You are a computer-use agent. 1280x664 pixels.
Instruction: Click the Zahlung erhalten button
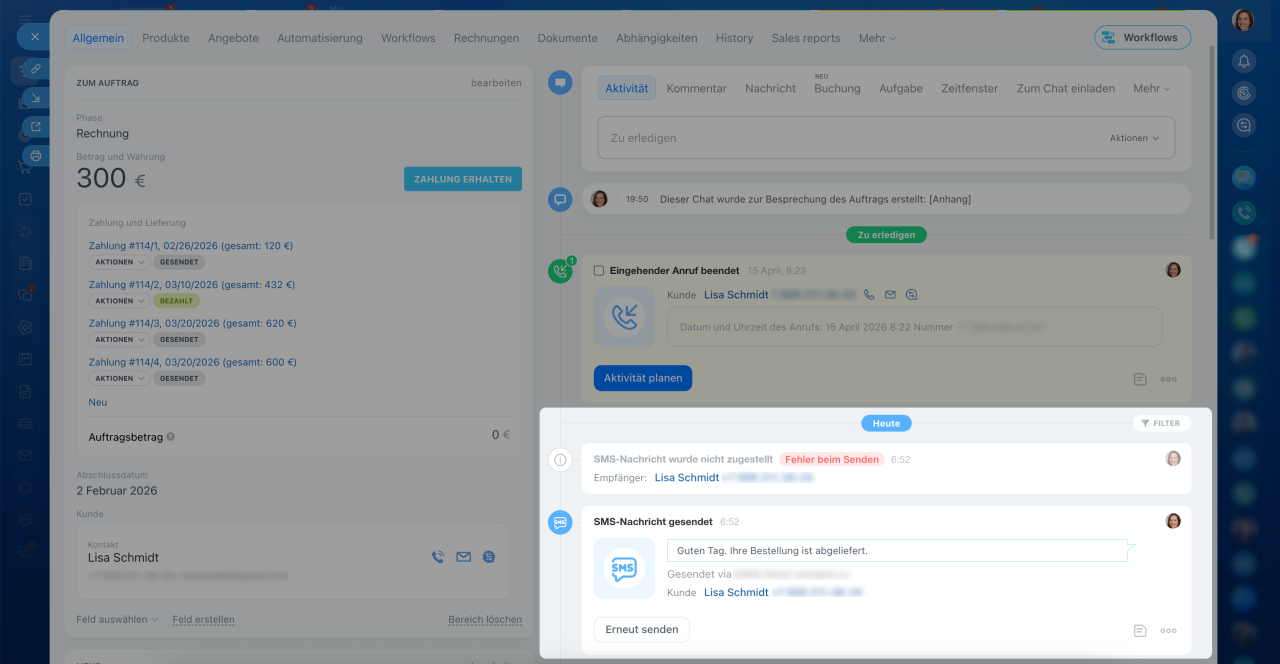tap(463, 179)
